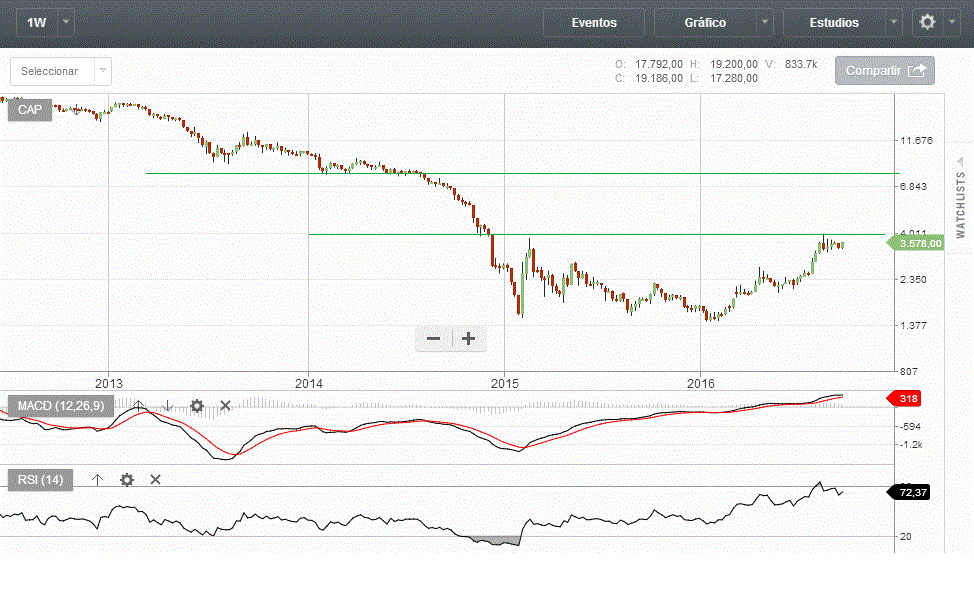This screenshot has width=974, height=614.
Task: Click the green 3.578,00 price marker
Action: 917,243
